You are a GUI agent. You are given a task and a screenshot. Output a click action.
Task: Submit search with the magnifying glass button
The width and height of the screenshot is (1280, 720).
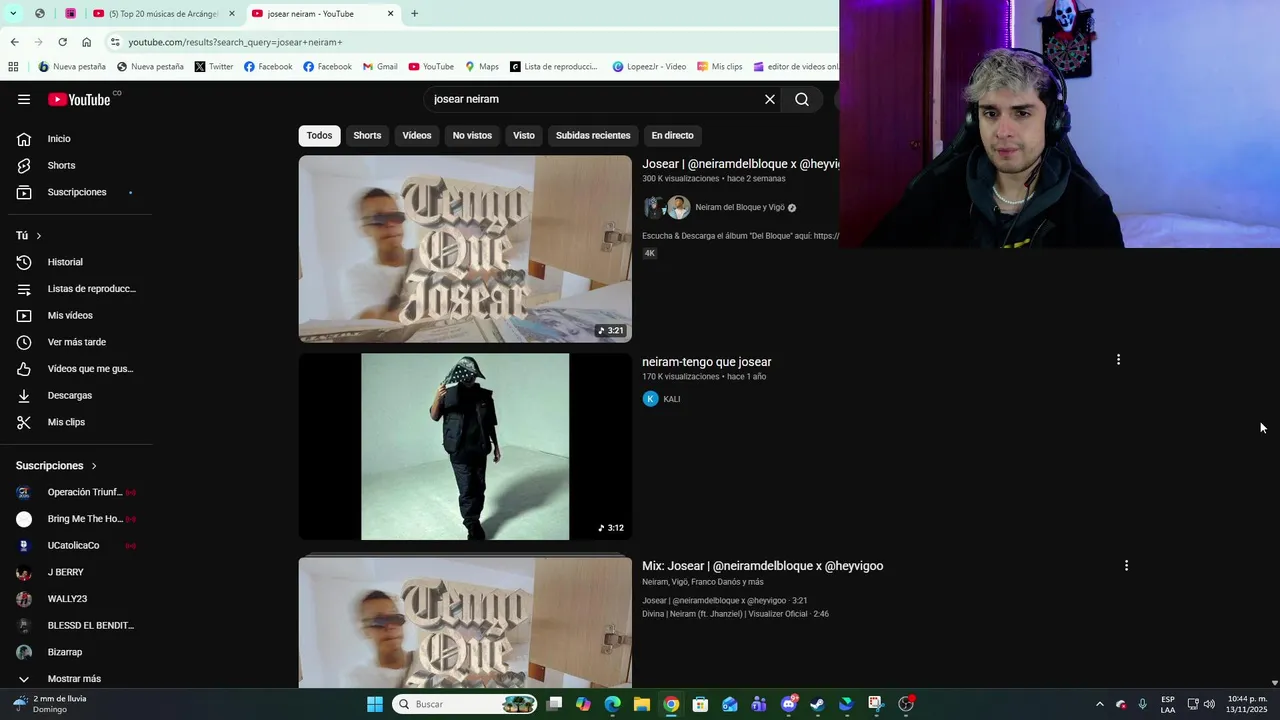pos(802,99)
